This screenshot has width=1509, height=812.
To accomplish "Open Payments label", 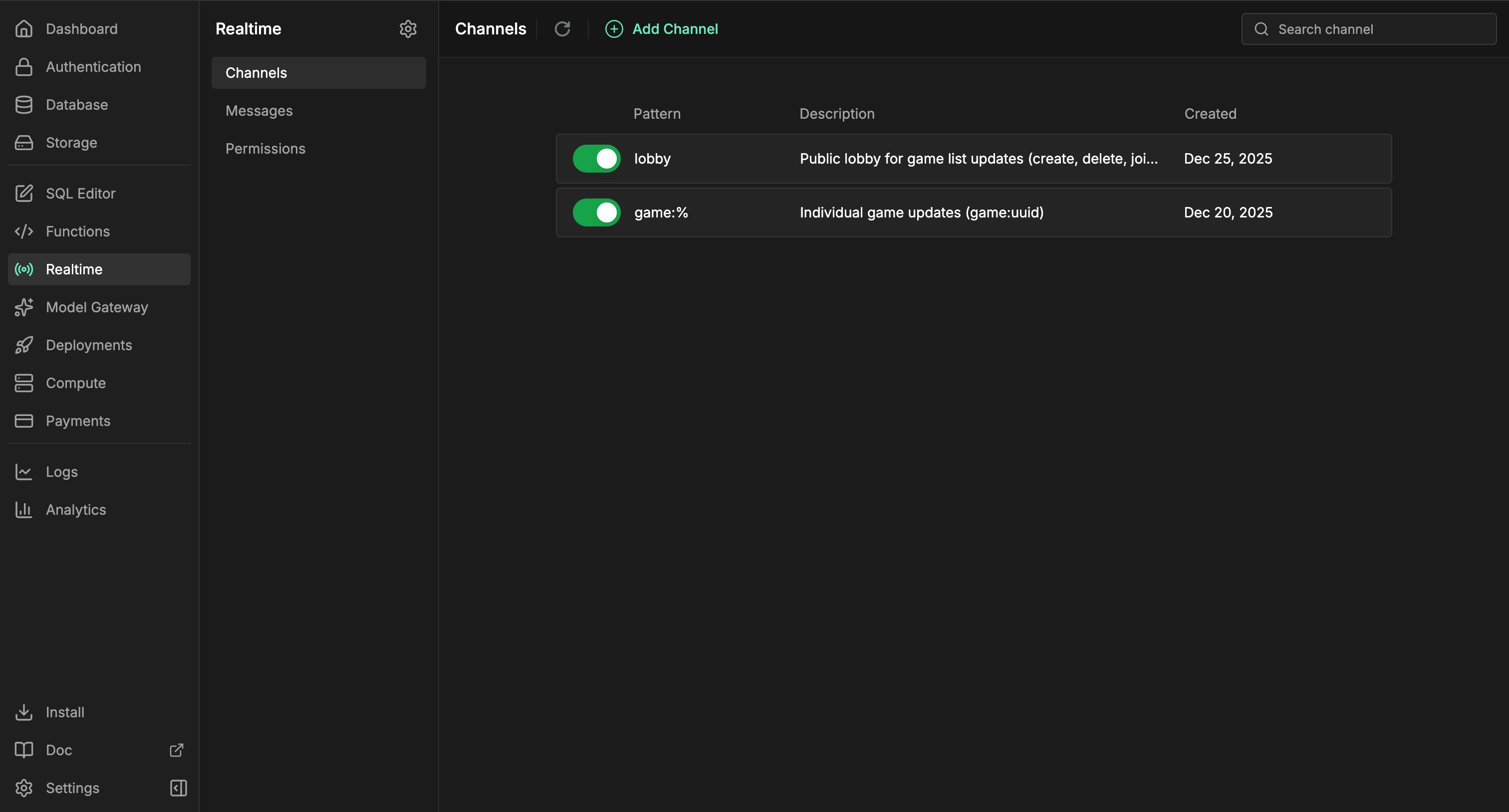I will (78, 421).
